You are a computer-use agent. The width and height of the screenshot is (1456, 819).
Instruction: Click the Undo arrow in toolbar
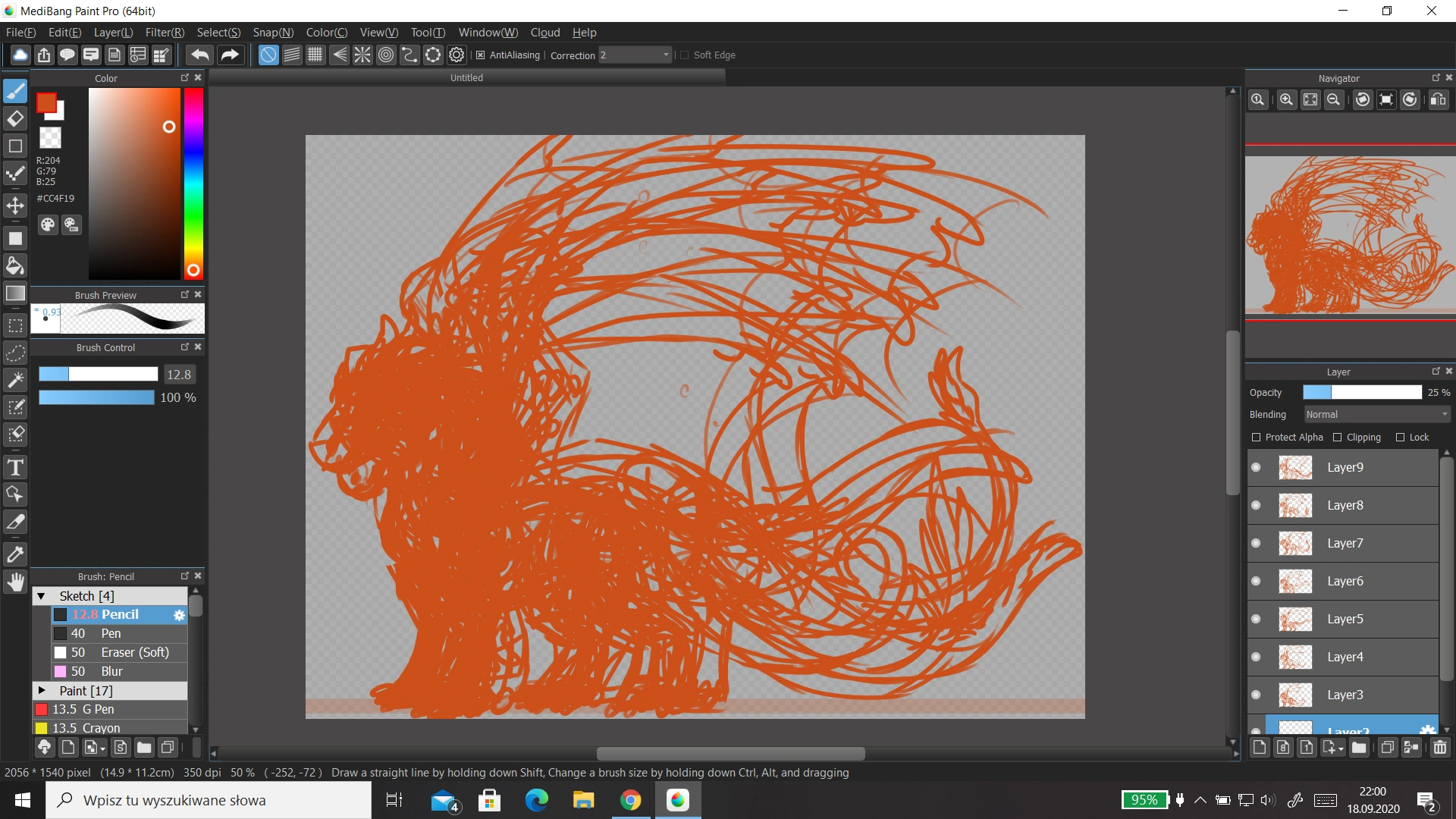pos(200,55)
